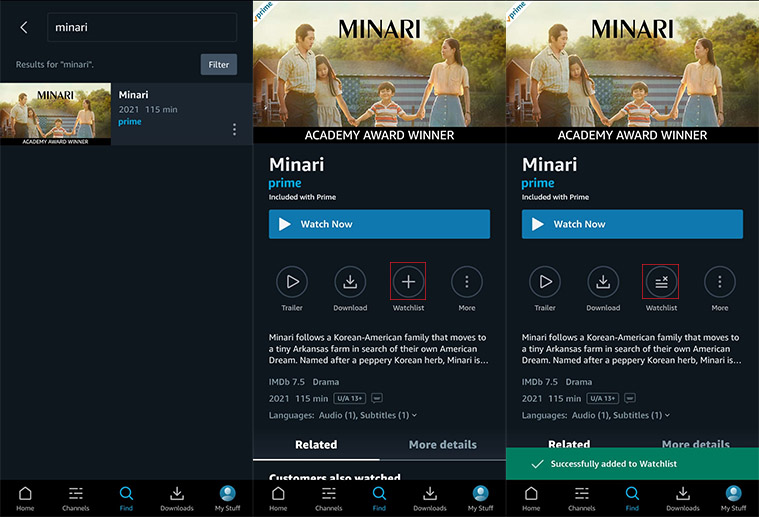
Task: Open the three-dot menu on the Minari result
Action: click(234, 129)
